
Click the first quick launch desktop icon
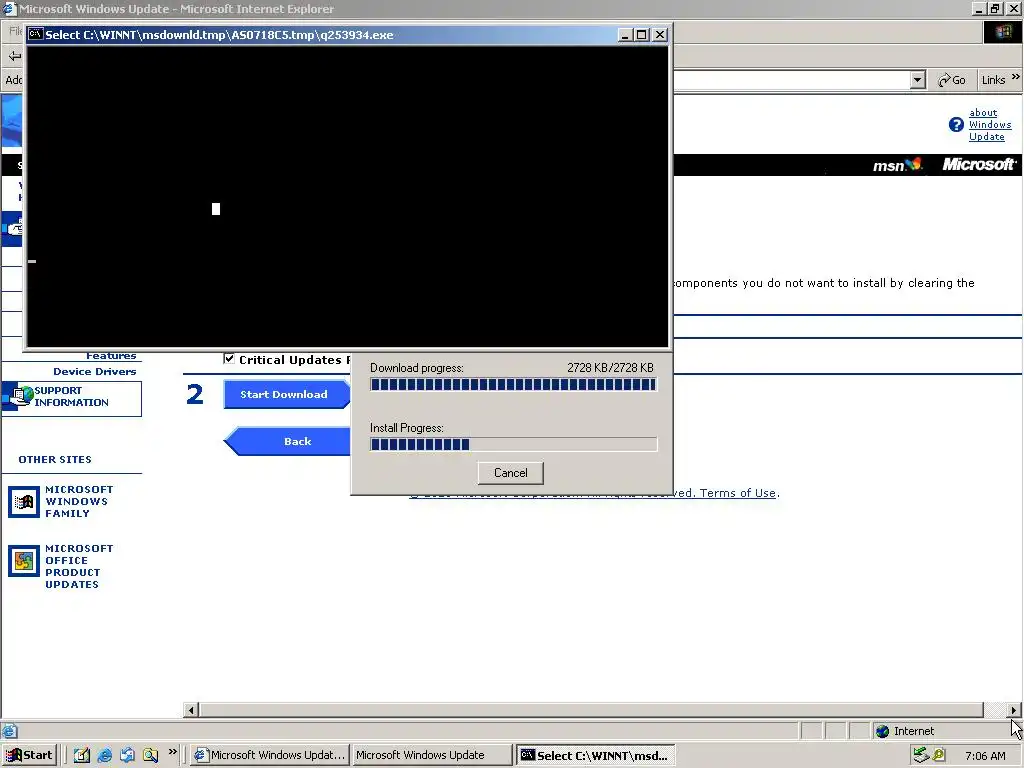pos(82,755)
